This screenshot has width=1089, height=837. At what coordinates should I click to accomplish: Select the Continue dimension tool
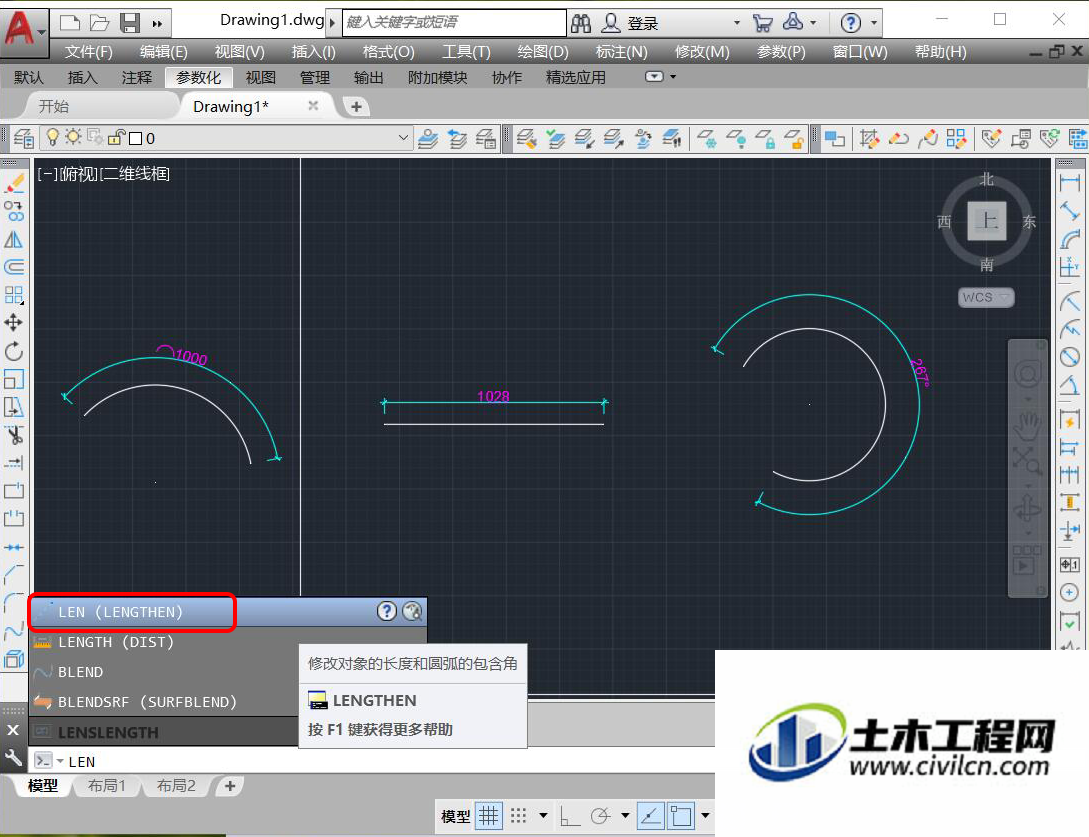click(1070, 475)
